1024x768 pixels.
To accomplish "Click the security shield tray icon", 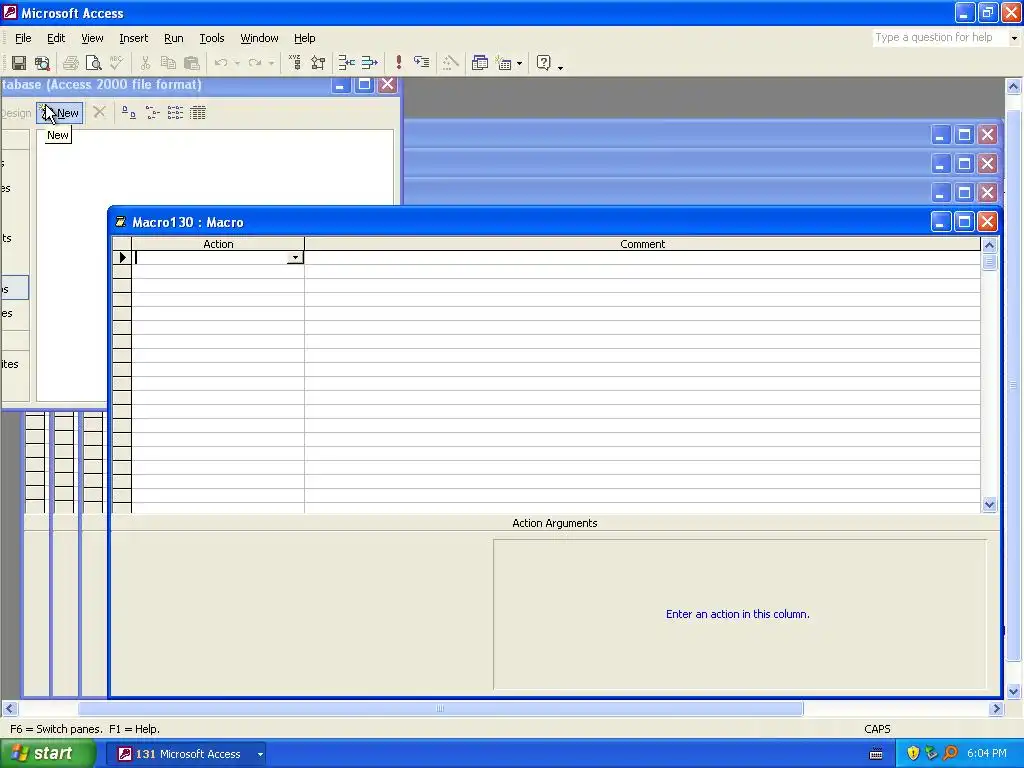I will tap(913, 754).
